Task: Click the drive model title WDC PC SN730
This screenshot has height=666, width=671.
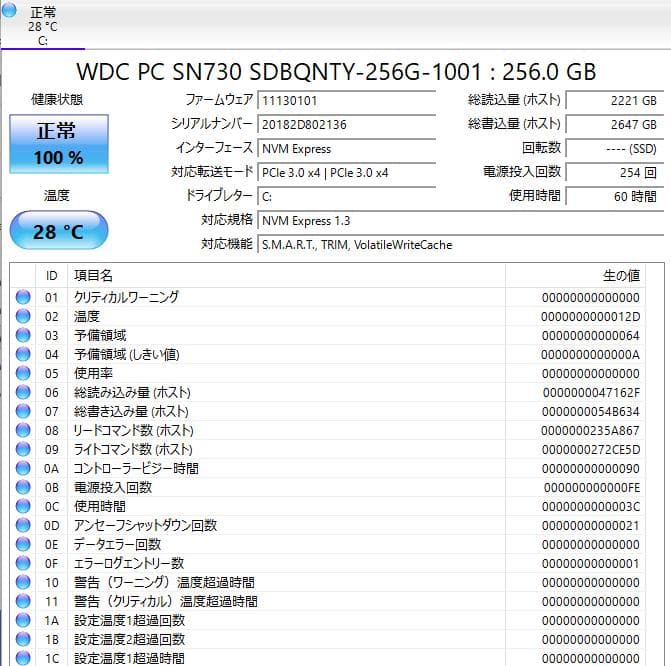Action: [x=336, y=71]
